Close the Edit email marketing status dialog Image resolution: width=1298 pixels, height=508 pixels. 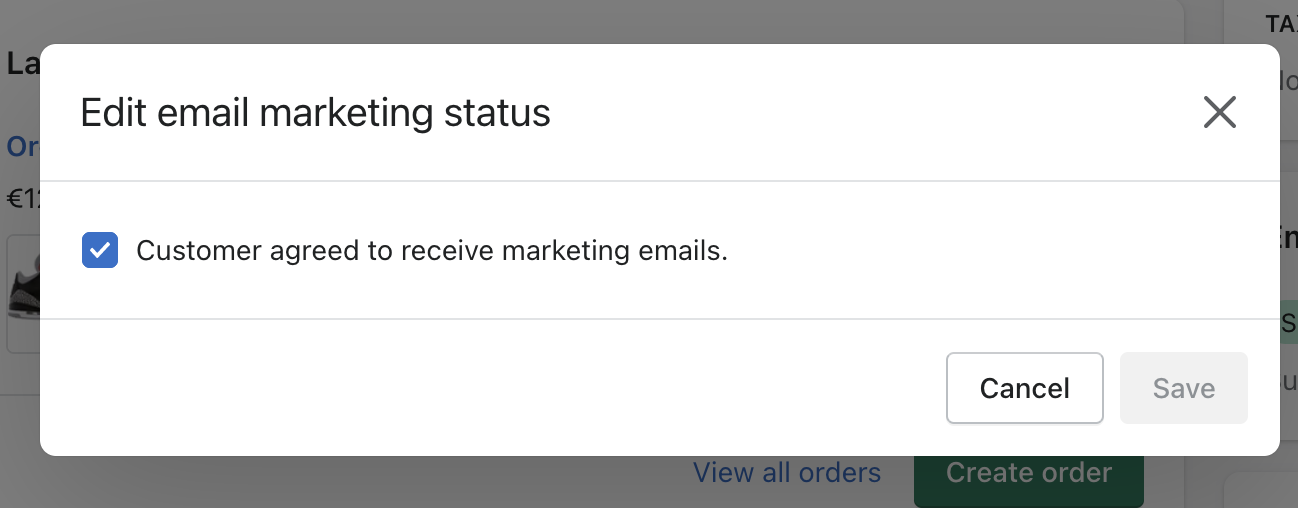1220,113
